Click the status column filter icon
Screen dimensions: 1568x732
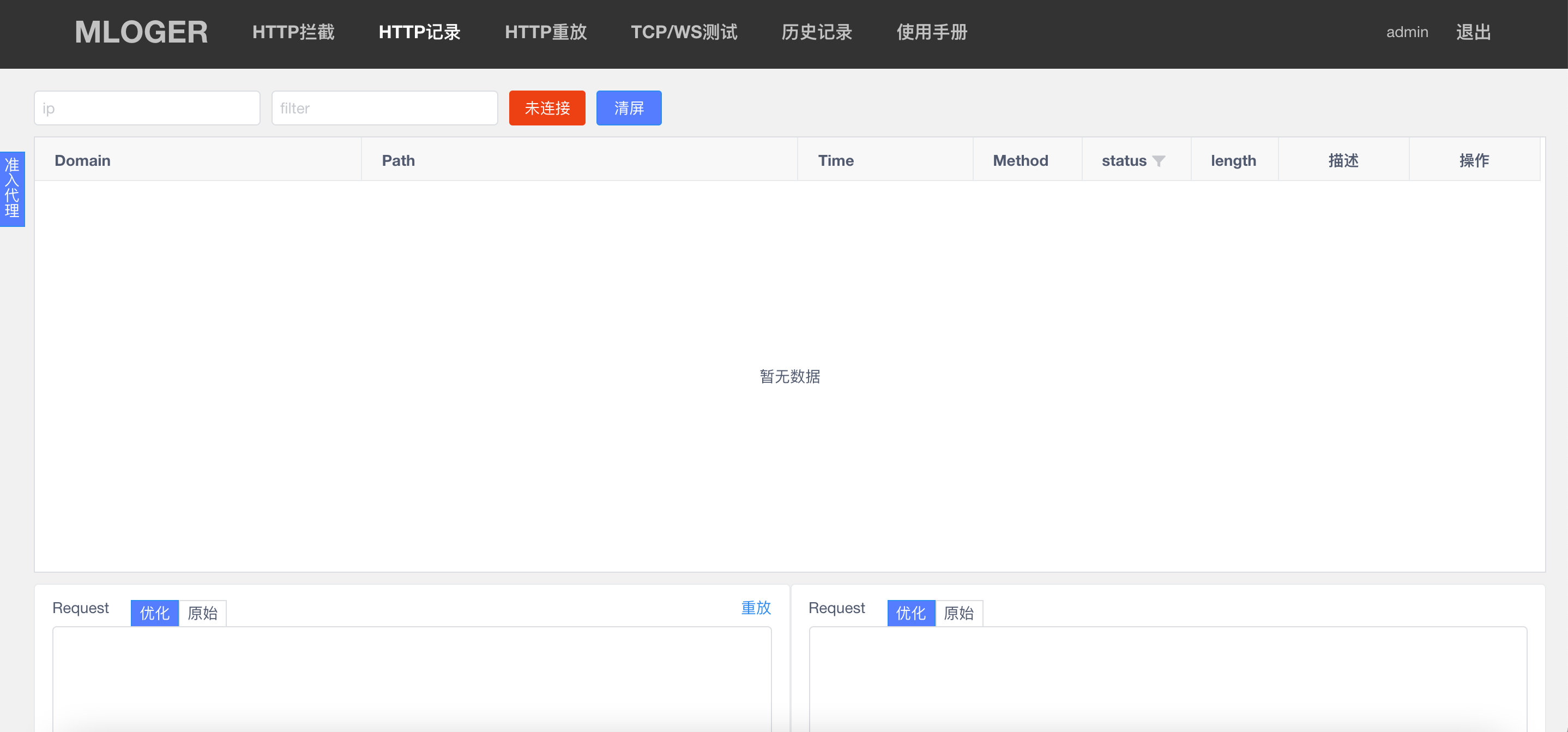coord(1159,161)
